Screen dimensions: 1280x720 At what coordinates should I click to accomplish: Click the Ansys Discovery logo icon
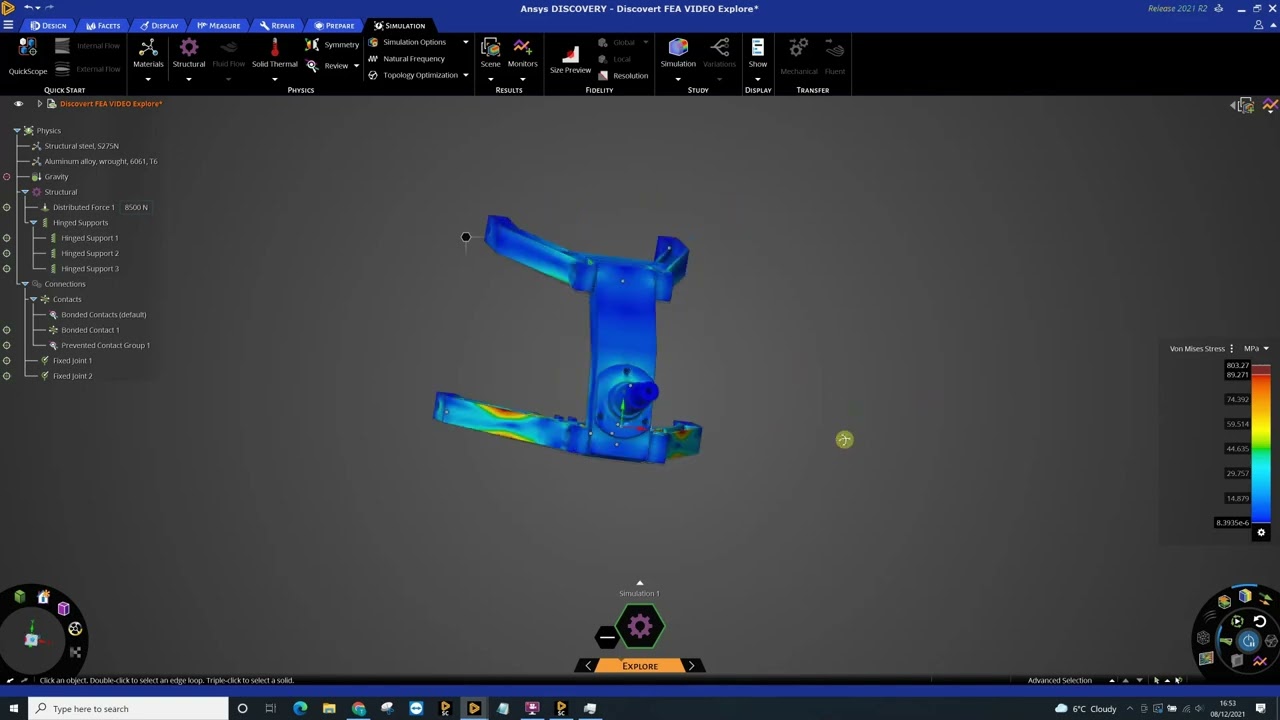point(8,8)
